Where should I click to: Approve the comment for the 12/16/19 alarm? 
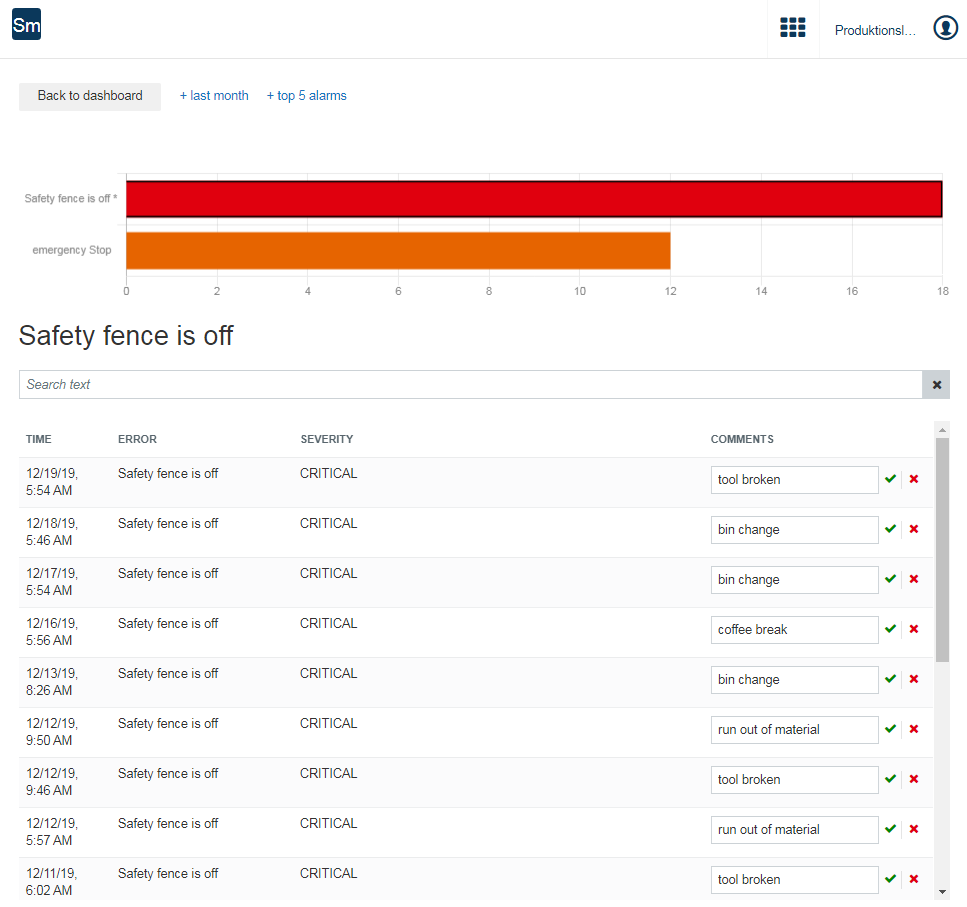coord(891,629)
